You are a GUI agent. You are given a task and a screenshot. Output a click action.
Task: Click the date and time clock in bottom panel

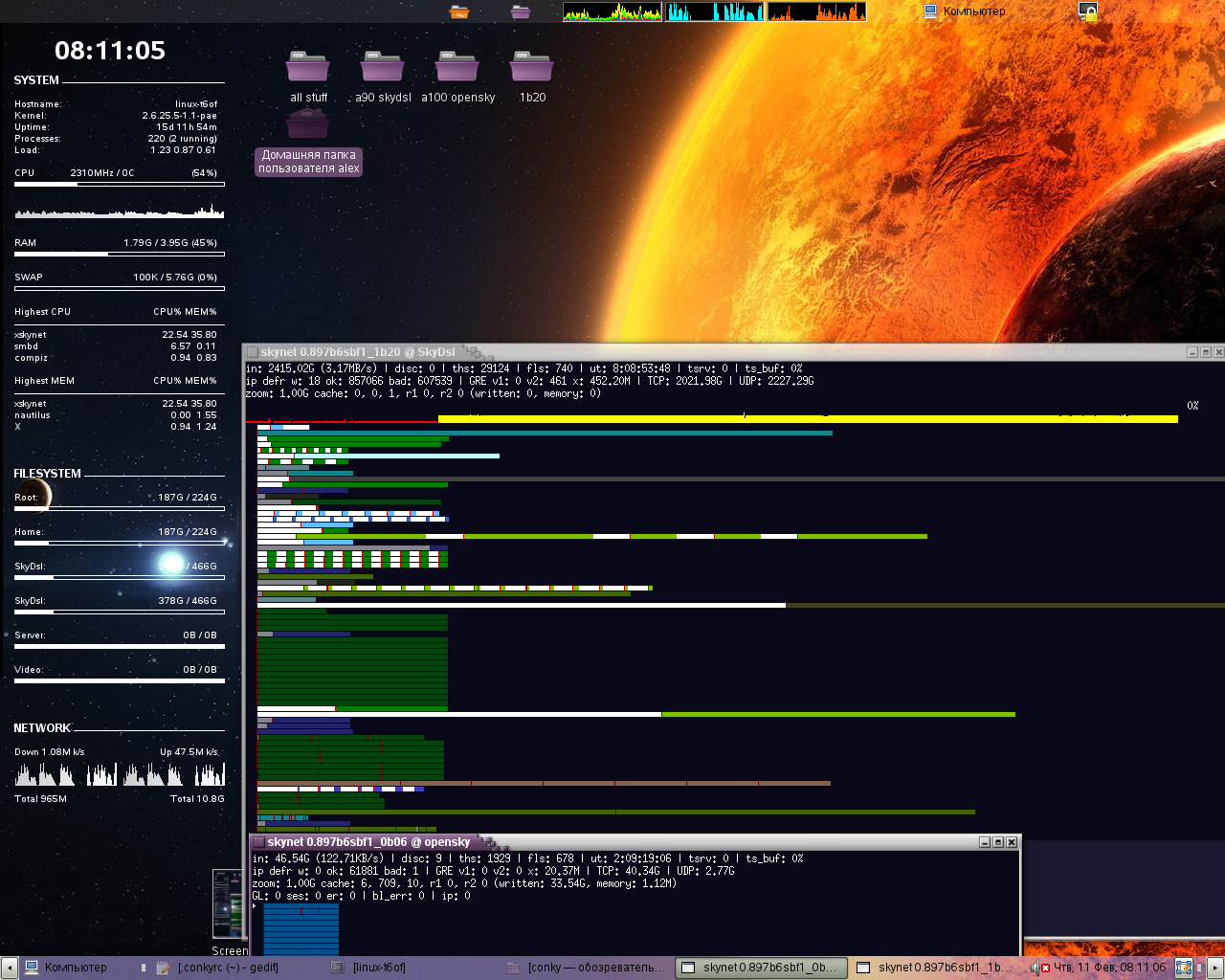tap(1110, 968)
